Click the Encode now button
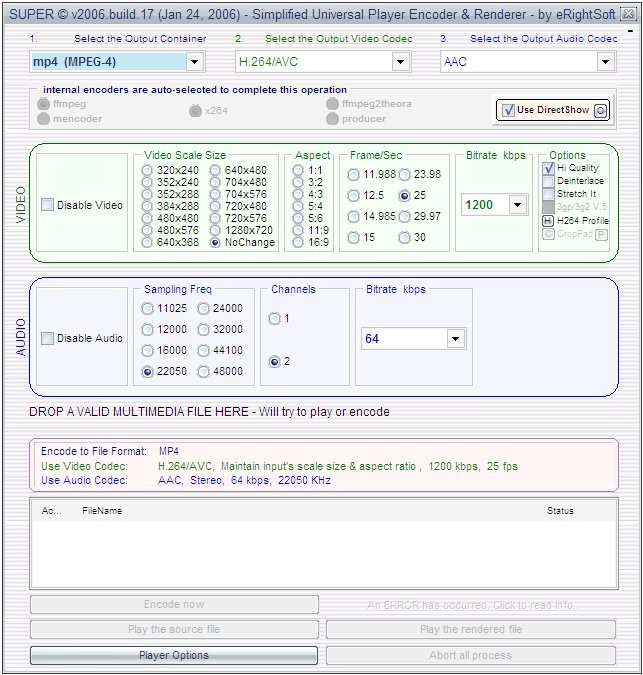The height and width of the screenshot is (675, 643). click(174, 604)
